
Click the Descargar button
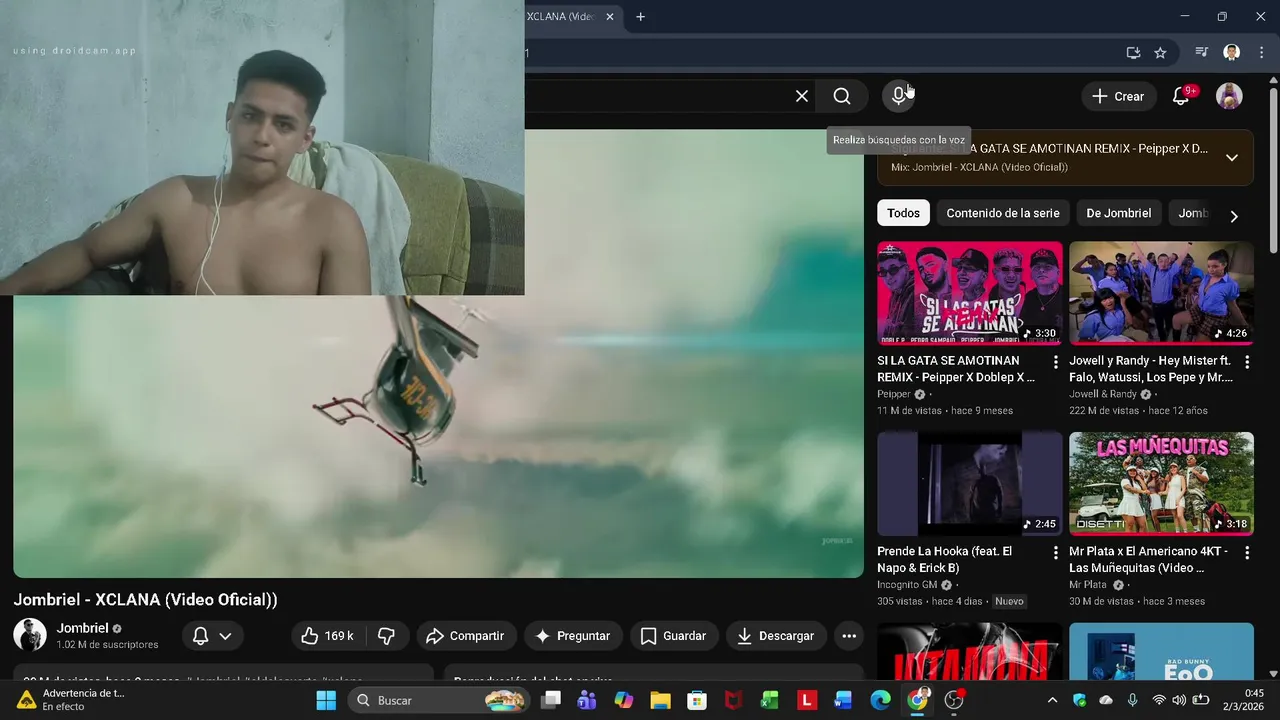776,636
